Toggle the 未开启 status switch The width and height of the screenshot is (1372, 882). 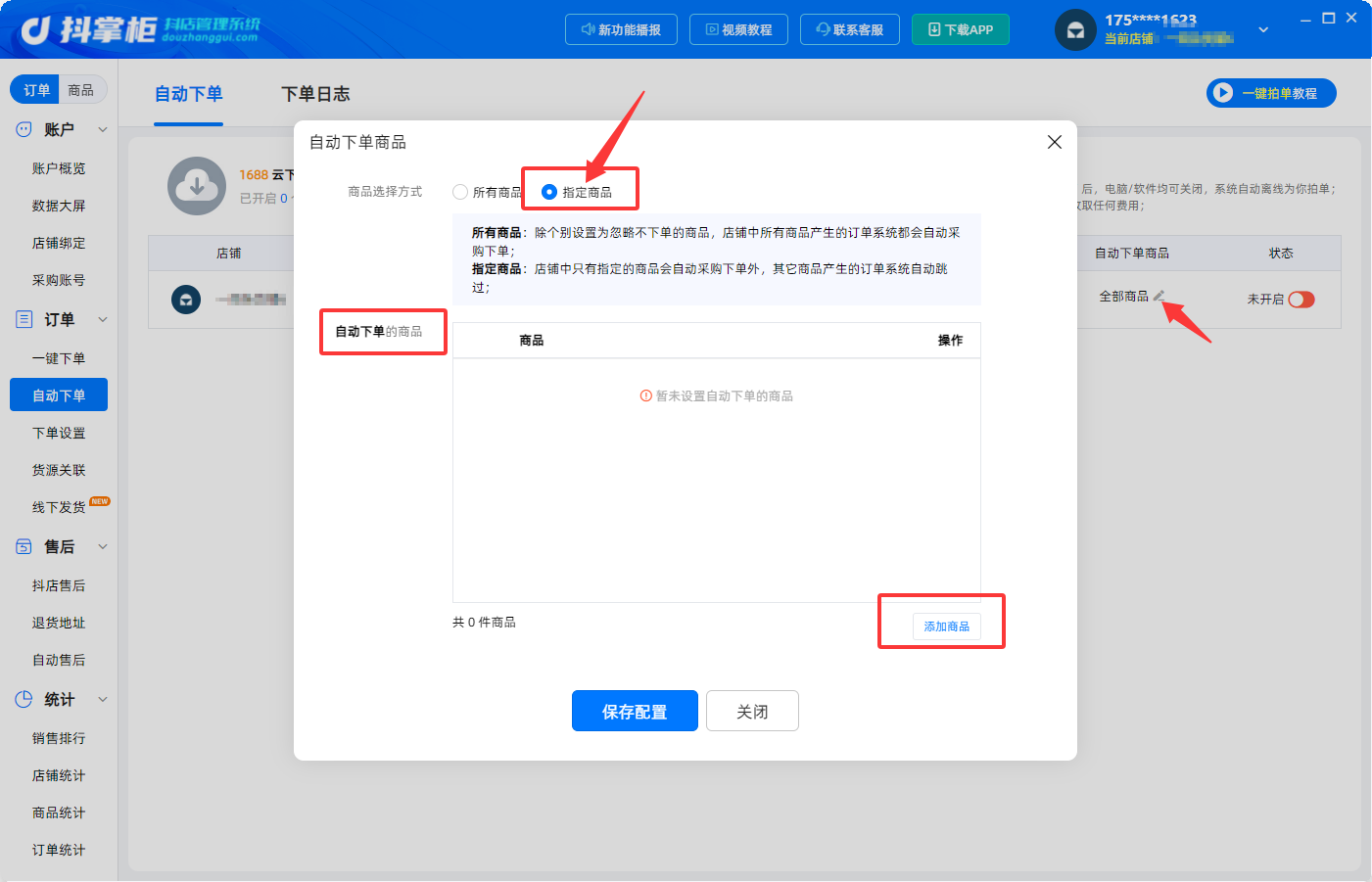pyautogui.click(x=1301, y=300)
